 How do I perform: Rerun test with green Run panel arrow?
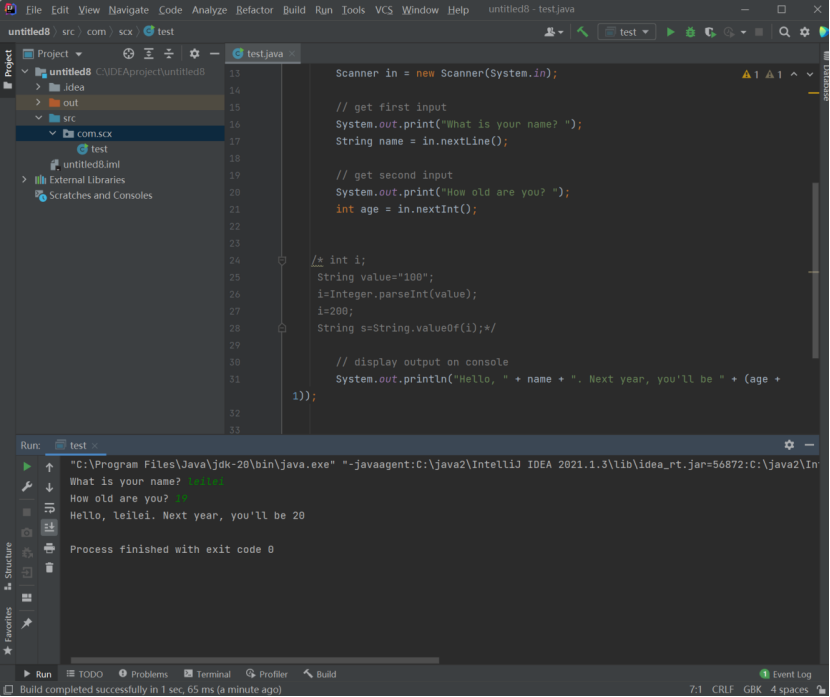coord(27,467)
